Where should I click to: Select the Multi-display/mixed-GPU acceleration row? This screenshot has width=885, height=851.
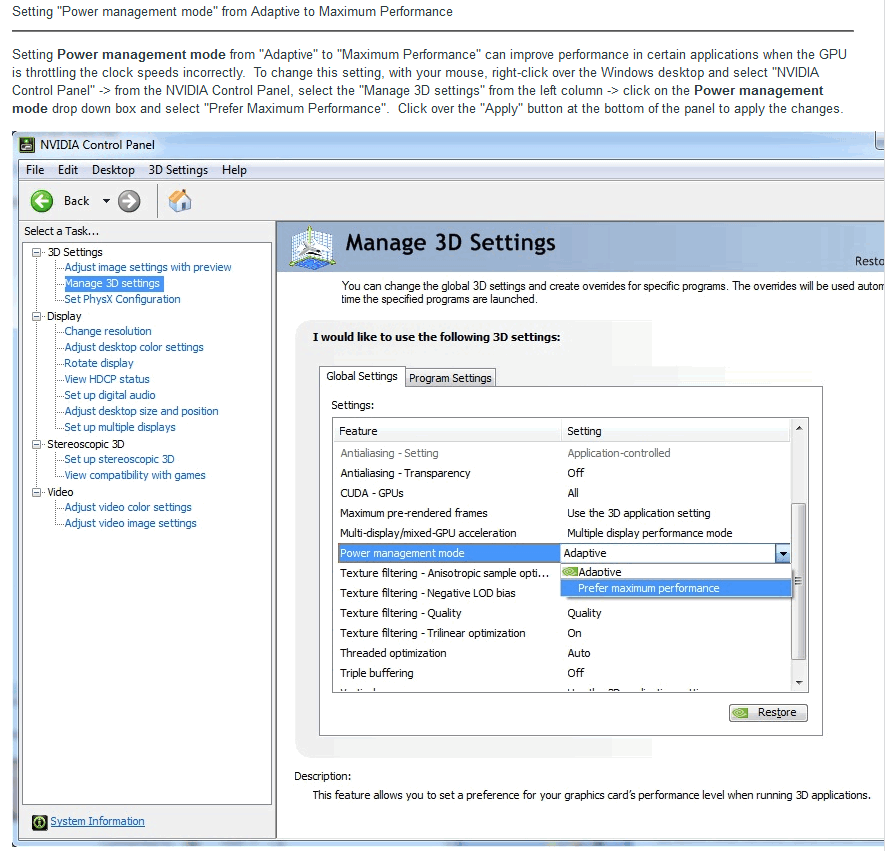tap(564, 533)
